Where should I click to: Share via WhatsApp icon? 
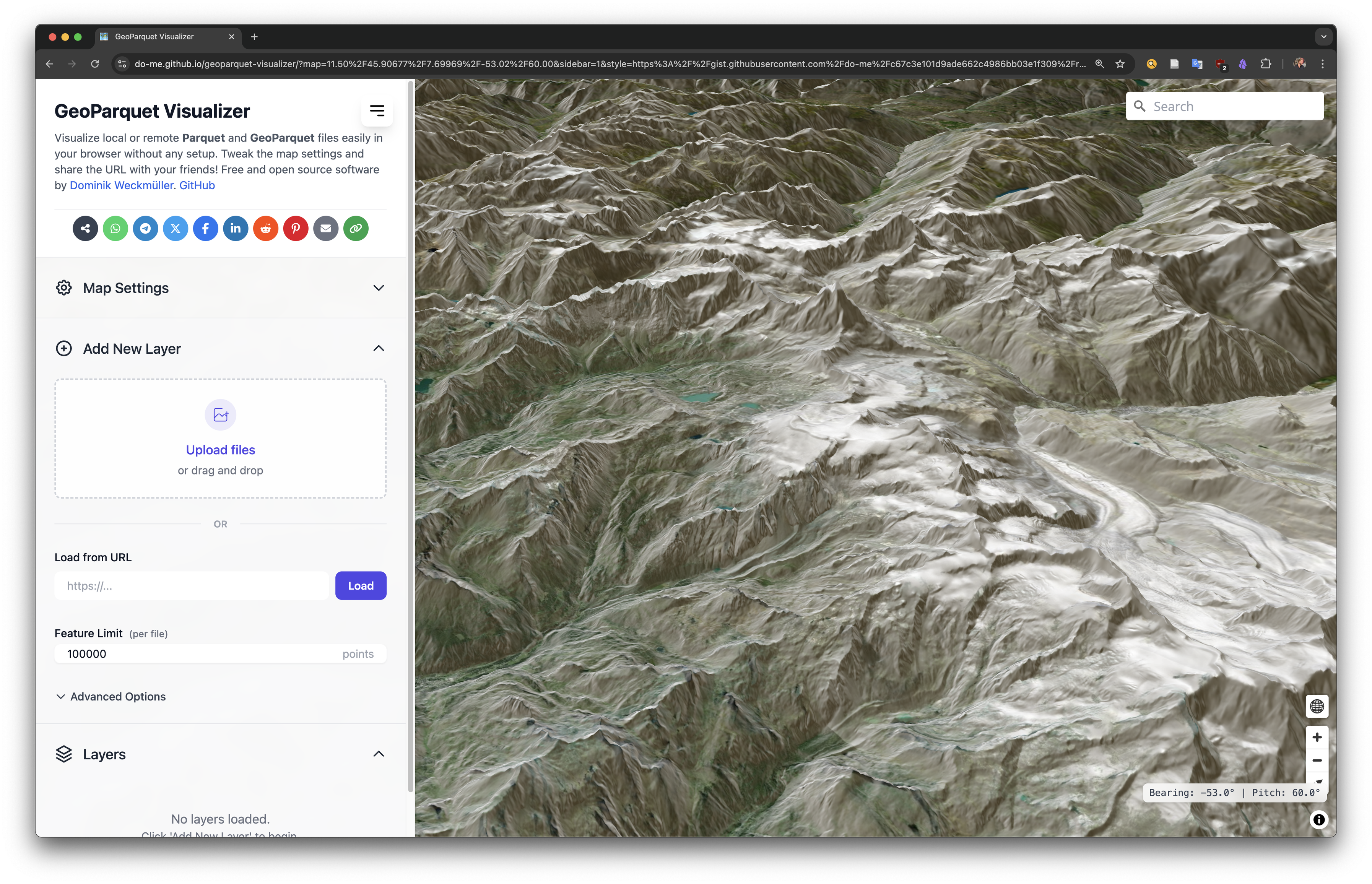tap(115, 229)
